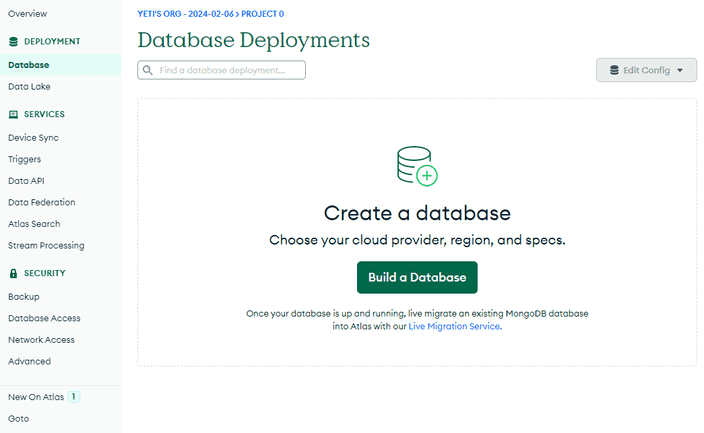Click the Deployment section stack icon
This screenshot has height=433, width=704.
pos(13,42)
